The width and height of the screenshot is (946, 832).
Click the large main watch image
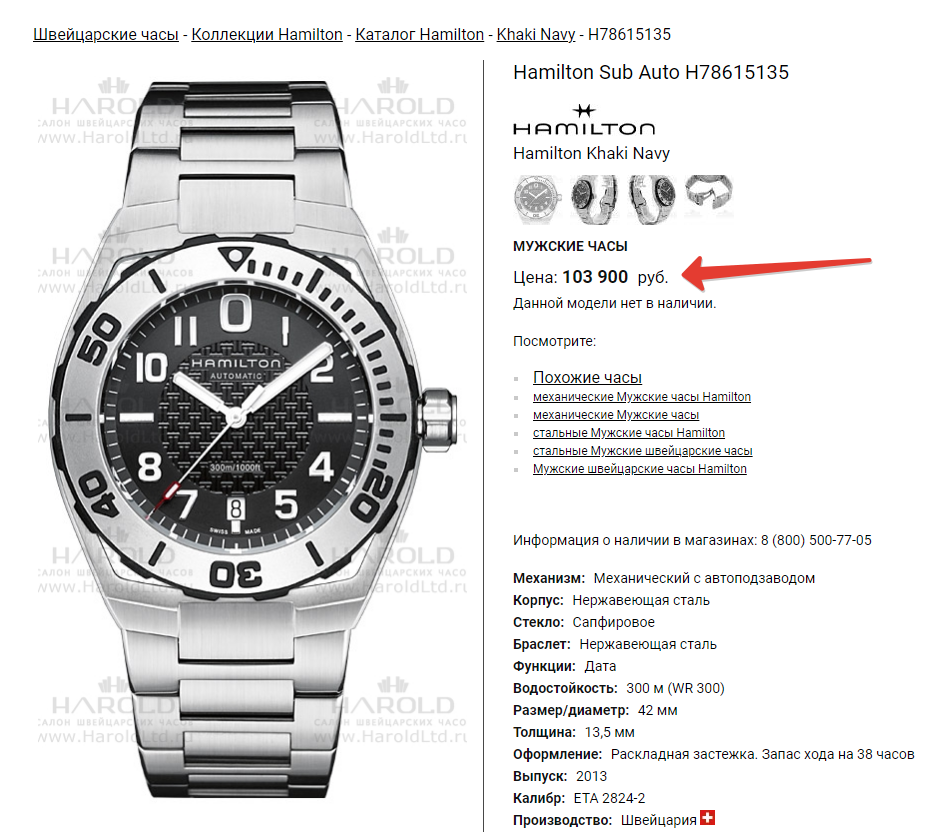[x=253, y=439]
